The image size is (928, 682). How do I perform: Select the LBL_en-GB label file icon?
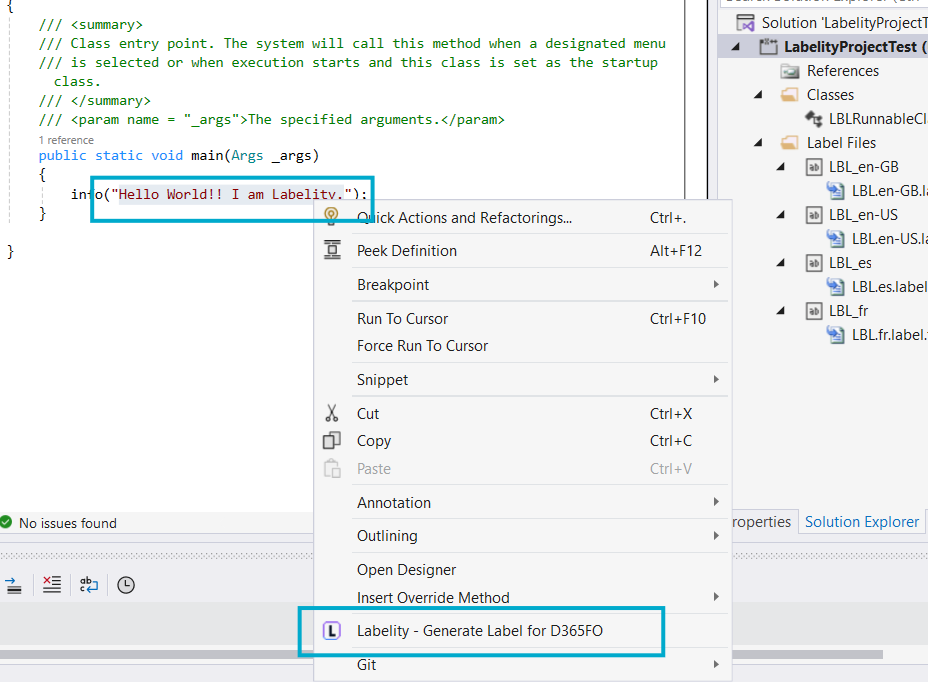click(x=814, y=167)
